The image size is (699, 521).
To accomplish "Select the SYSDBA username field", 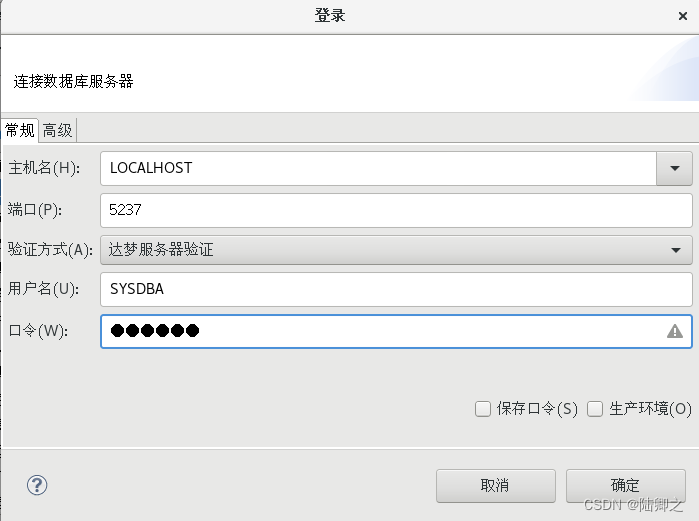I will coord(396,290).
